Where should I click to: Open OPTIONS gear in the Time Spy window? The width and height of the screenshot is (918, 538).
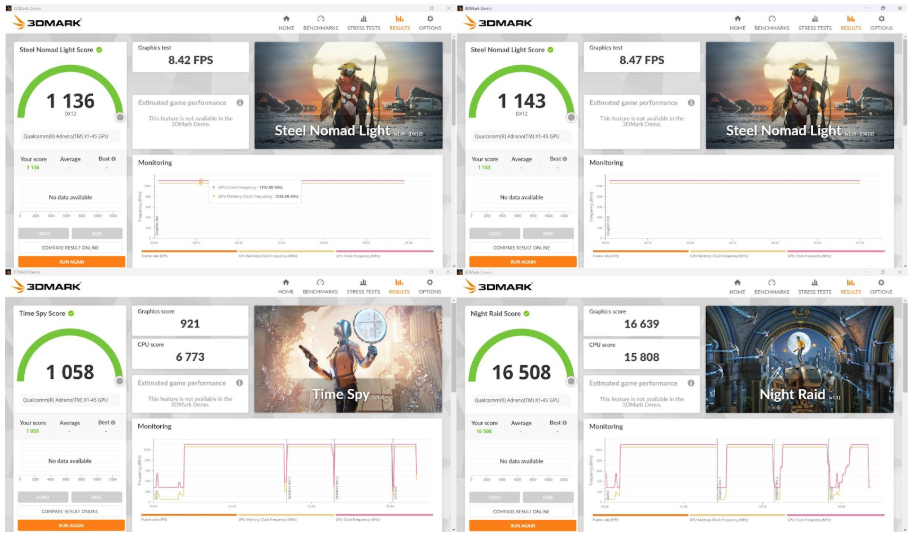430,286
